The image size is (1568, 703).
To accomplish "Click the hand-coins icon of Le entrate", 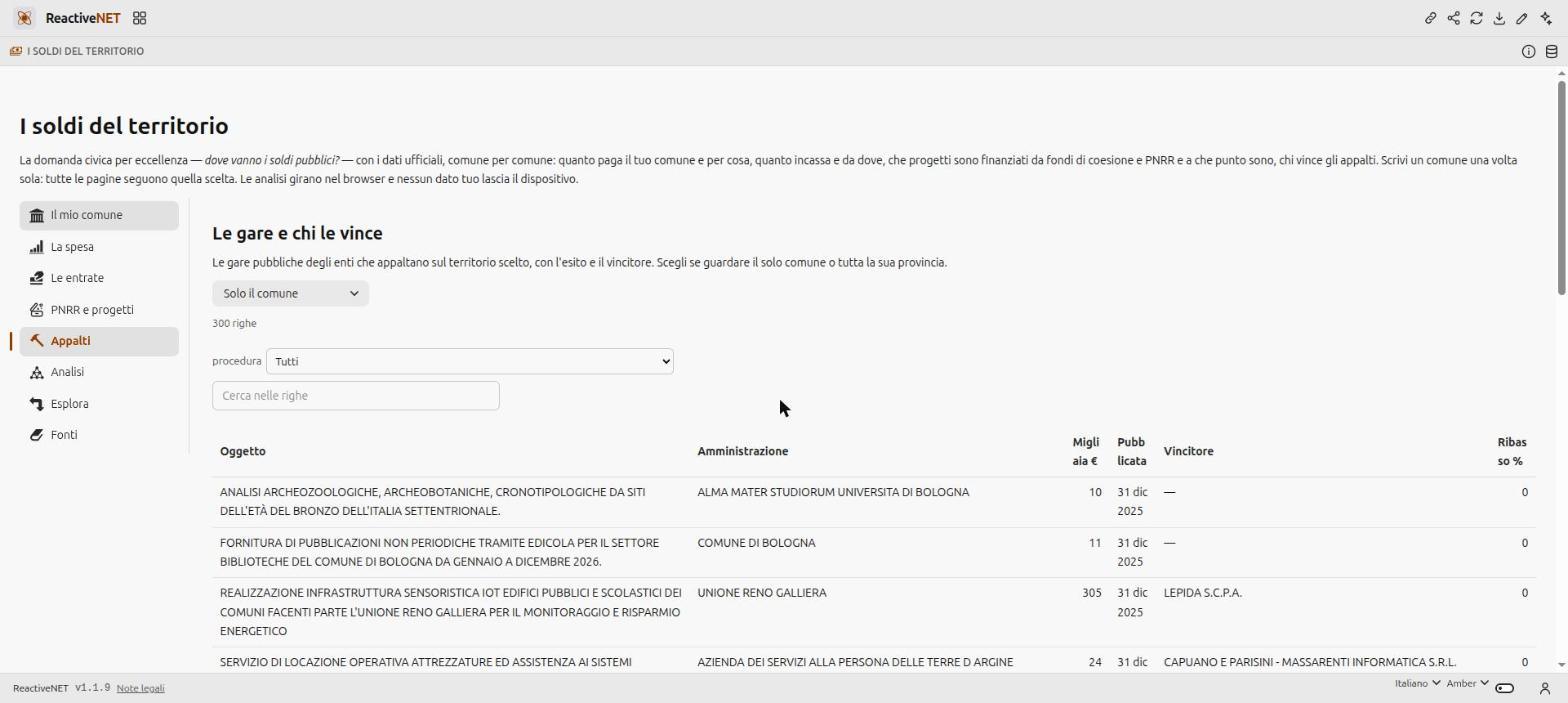I will (x=37, y=278).
